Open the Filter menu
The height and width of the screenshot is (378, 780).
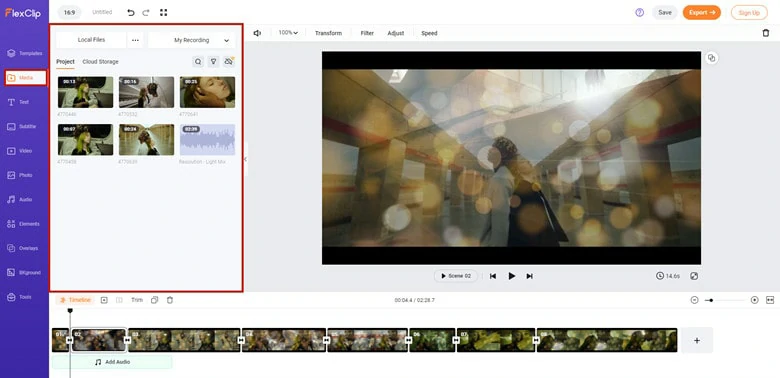(367, 33)
